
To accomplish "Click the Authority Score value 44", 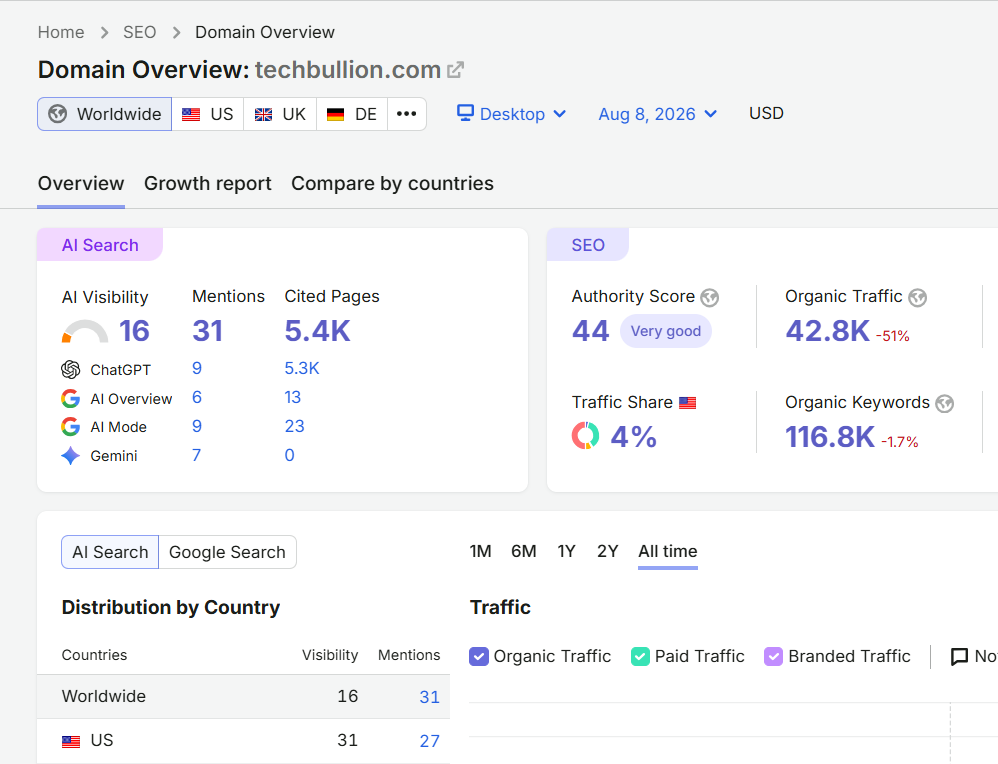I will point(591,331).
